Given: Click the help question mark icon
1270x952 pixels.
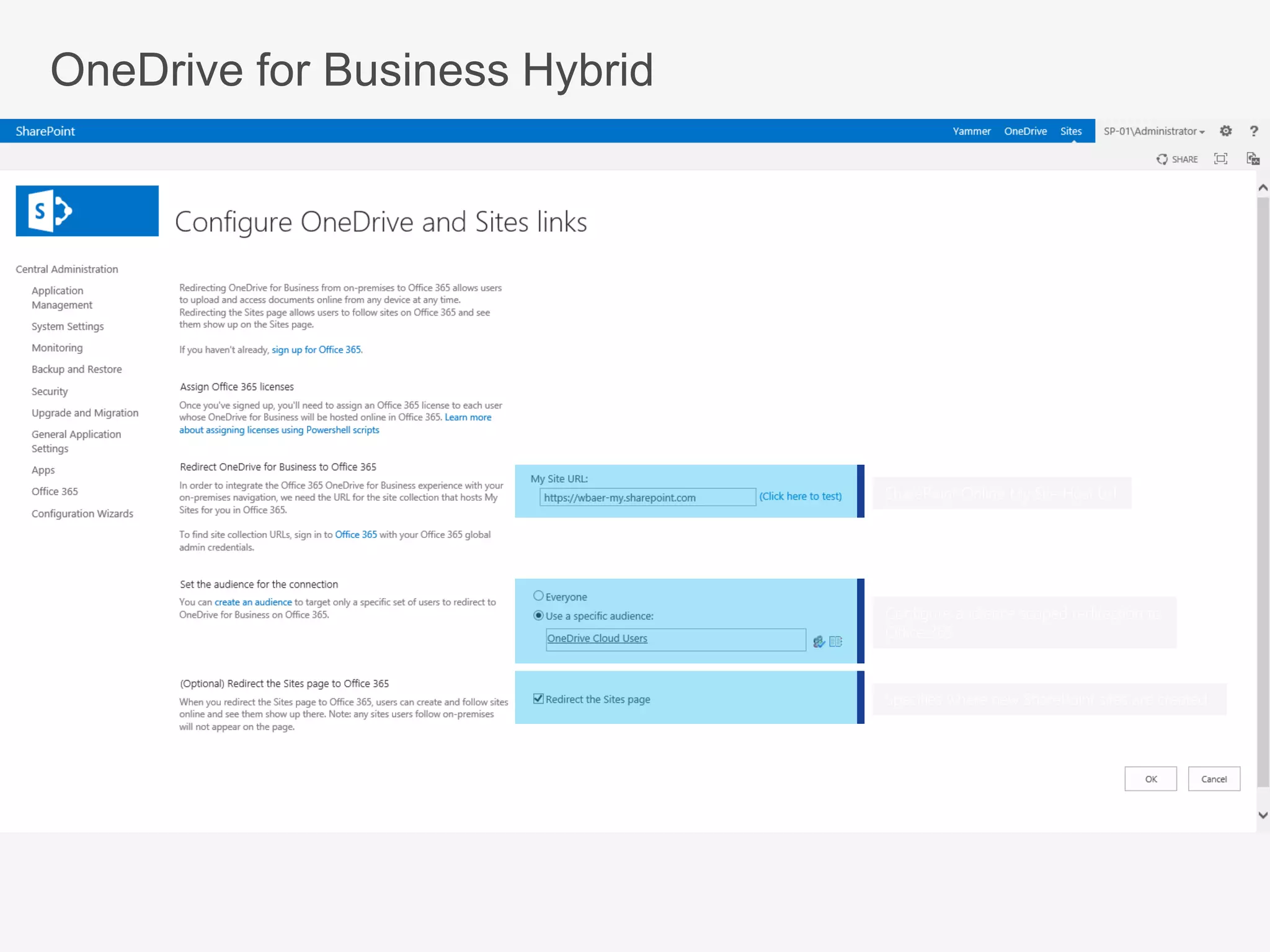Looking at the screenshot, I should tap(1253, 131).
